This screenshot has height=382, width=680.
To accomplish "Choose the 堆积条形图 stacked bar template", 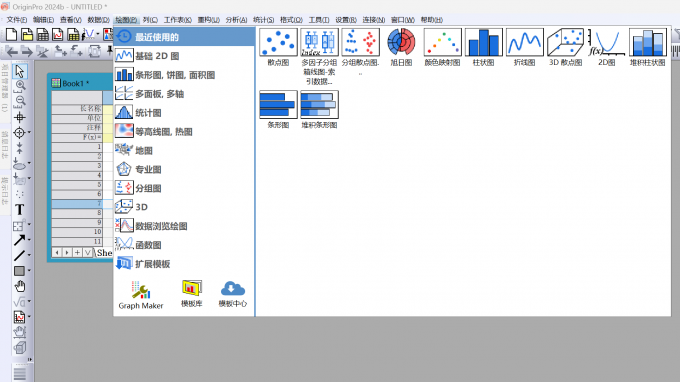I will click(x=319, y=109).
